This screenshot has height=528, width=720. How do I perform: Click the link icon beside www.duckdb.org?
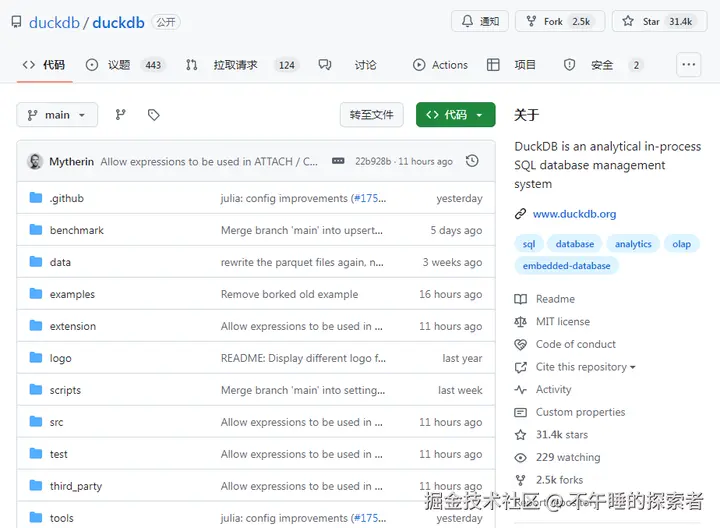click(x=520, y=214)
